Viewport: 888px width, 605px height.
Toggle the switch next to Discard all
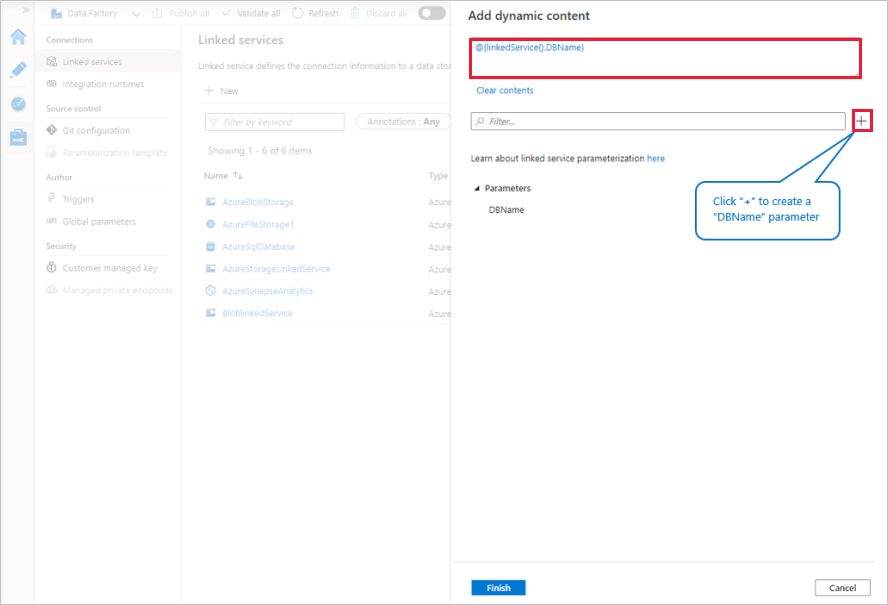coord(432,13)
